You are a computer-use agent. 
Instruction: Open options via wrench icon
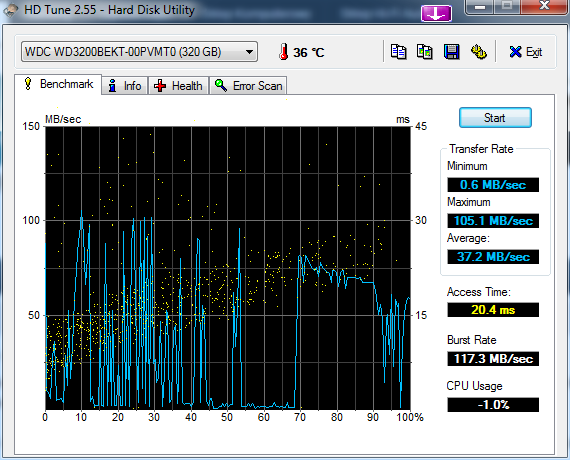pos(479,52)
